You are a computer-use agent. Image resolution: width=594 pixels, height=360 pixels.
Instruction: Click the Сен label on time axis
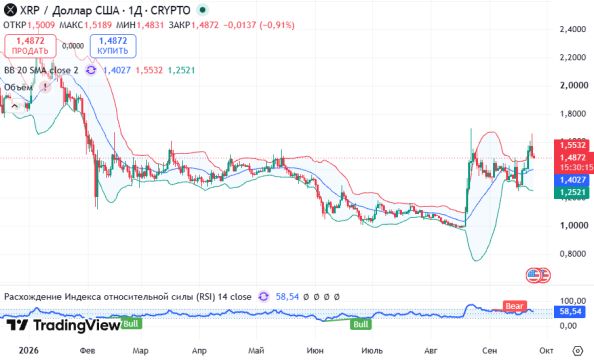coord(489,351)
